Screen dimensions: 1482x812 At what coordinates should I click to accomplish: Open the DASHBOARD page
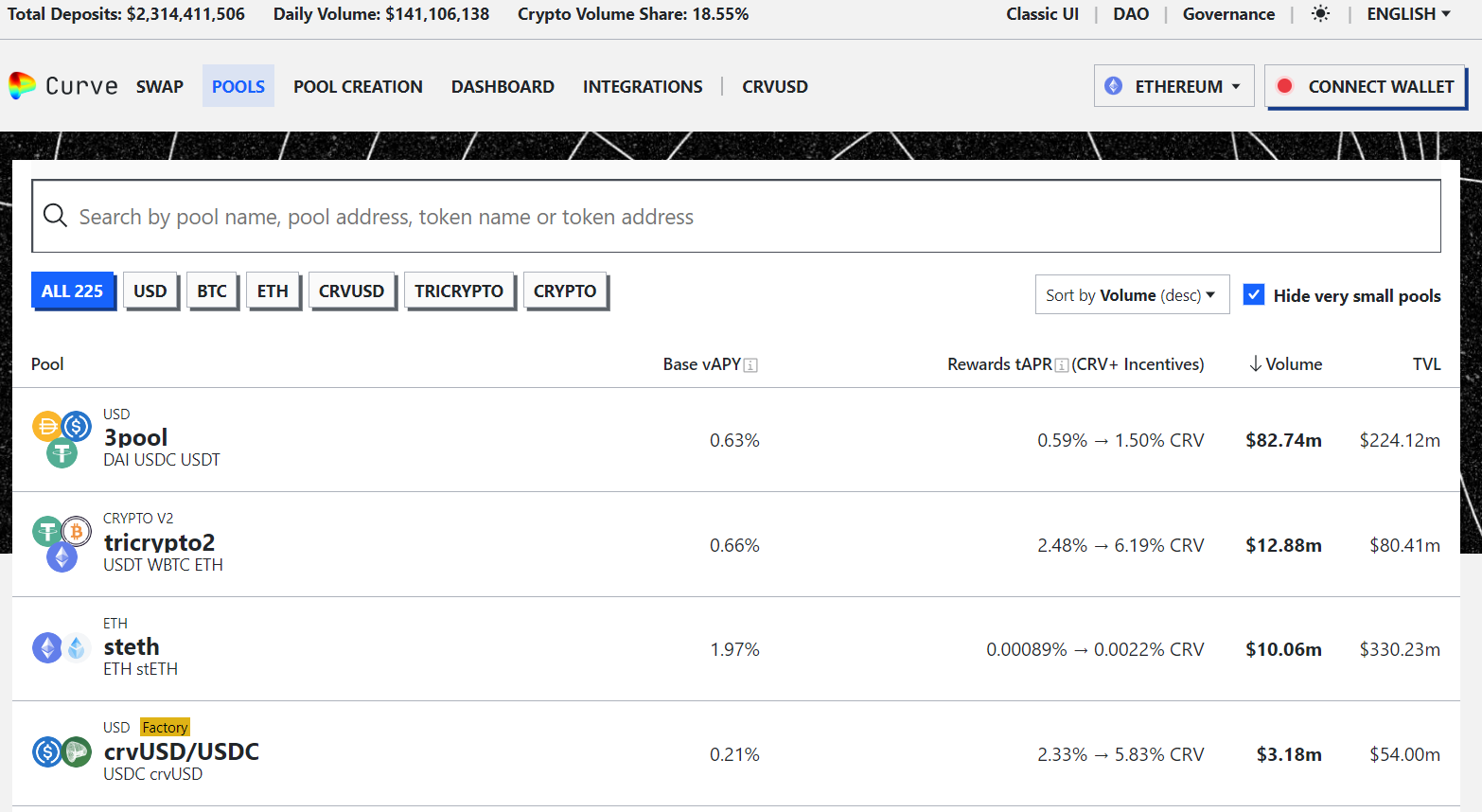(x=503, y=86)
